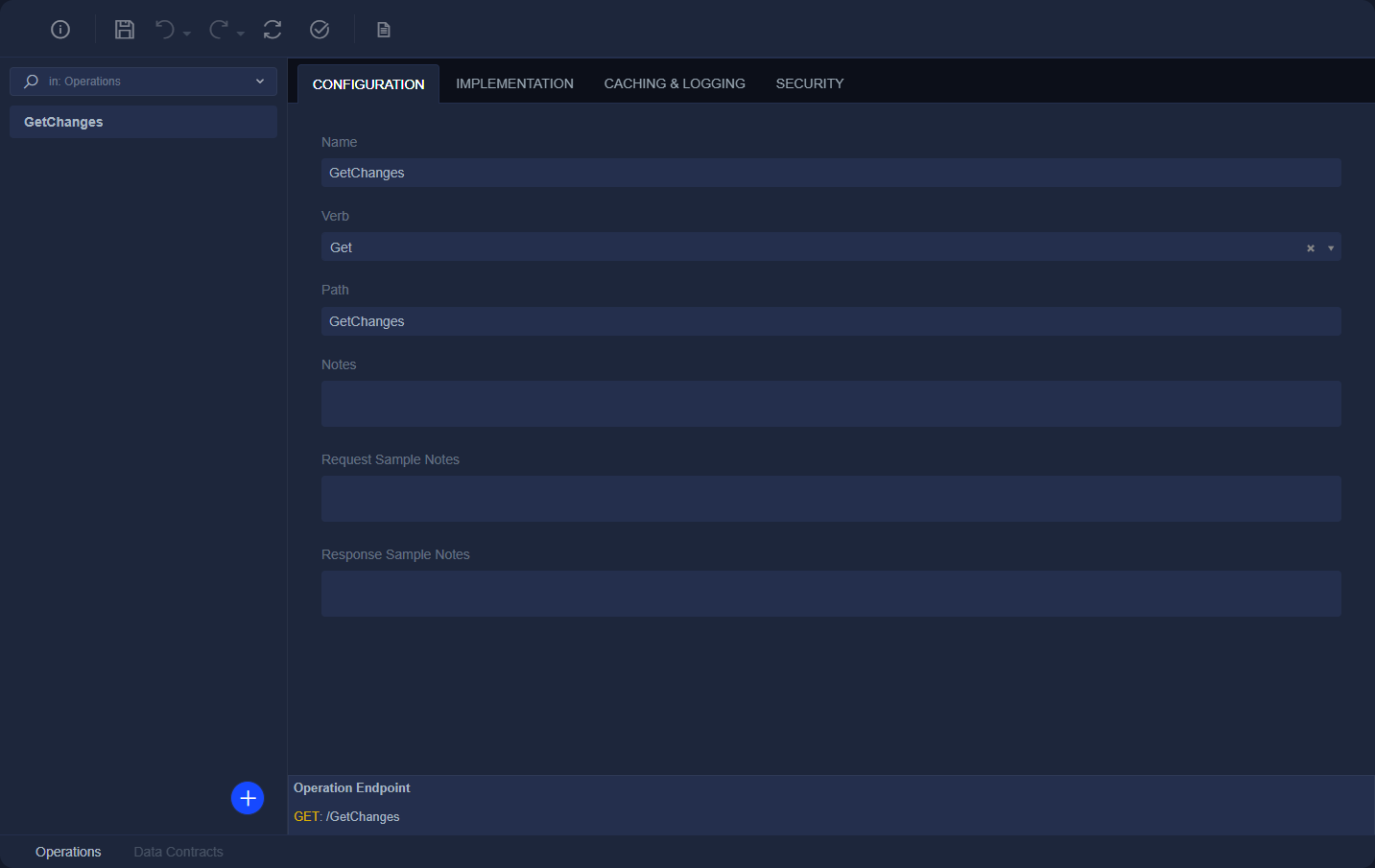
Task: Select GetChanges in the operations list
Action: [143, 122]
